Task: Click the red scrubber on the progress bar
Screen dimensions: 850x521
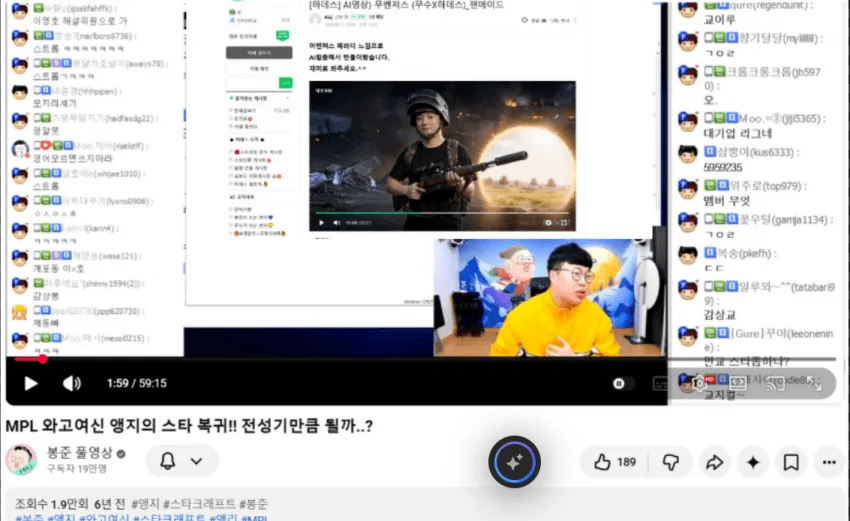Action: (x=42, y=359)
